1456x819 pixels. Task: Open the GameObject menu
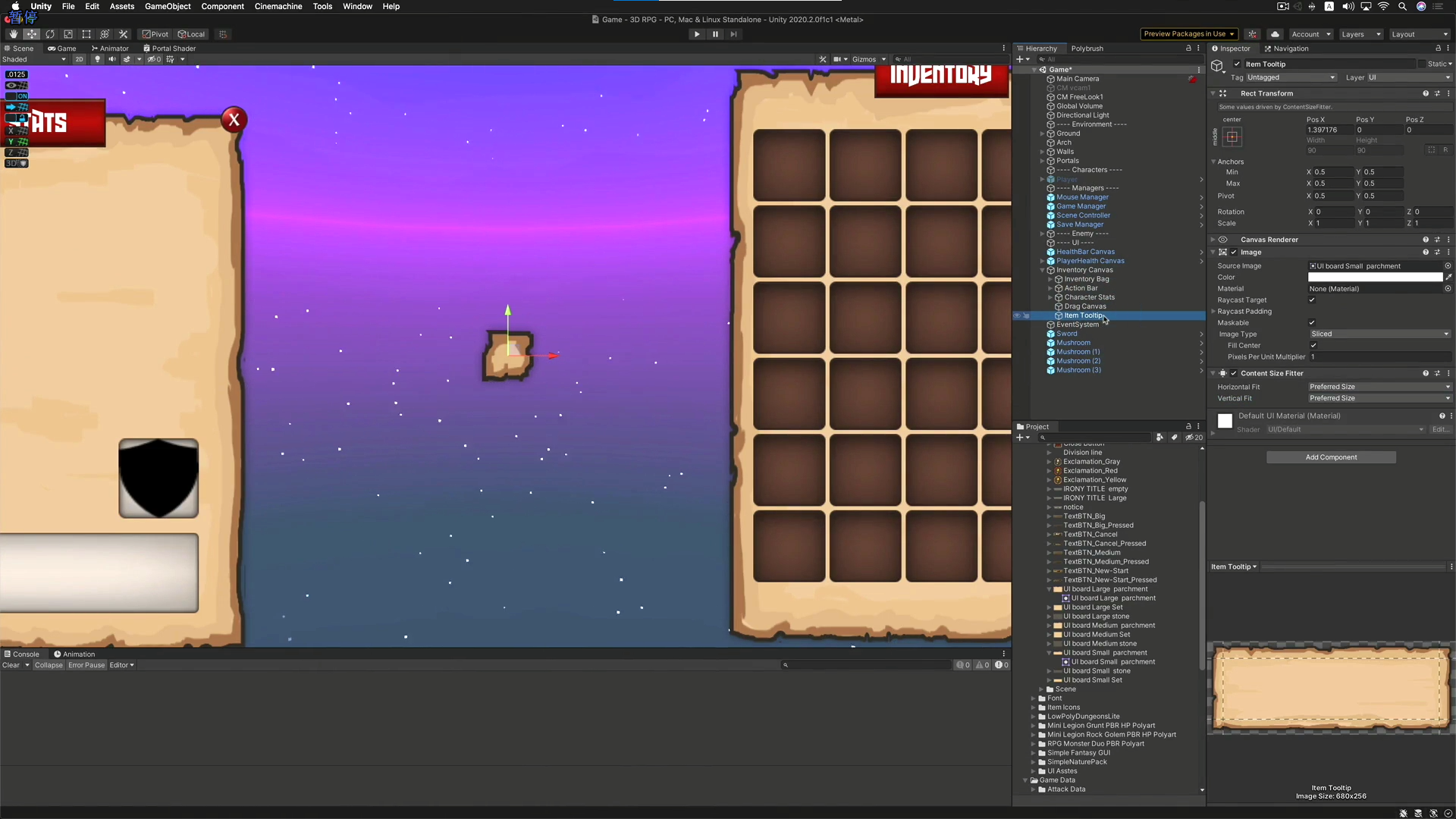coord(168,6)
